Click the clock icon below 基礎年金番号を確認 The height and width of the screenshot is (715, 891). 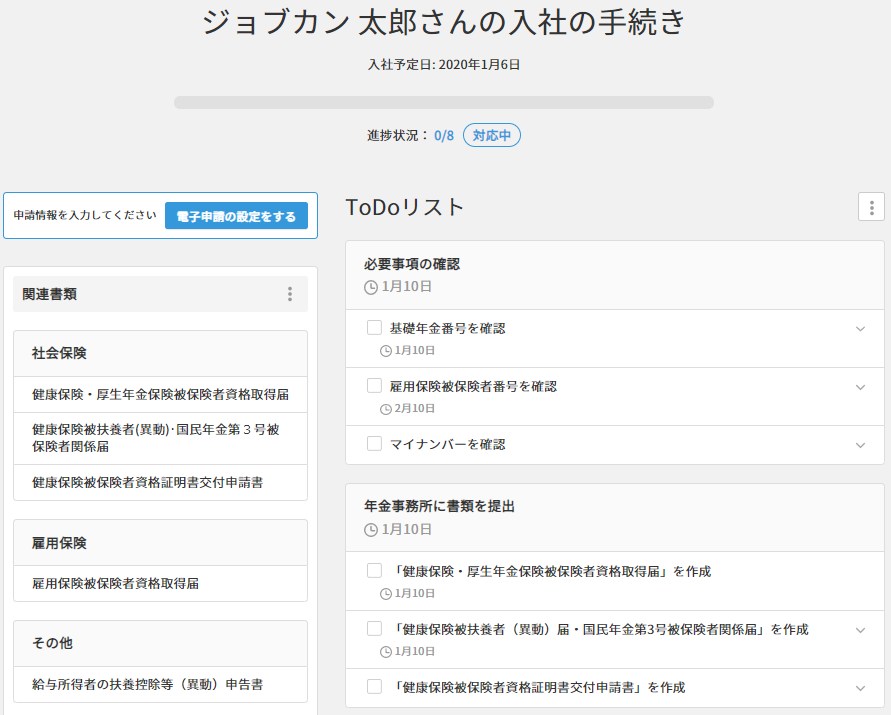tap(386, 351)
